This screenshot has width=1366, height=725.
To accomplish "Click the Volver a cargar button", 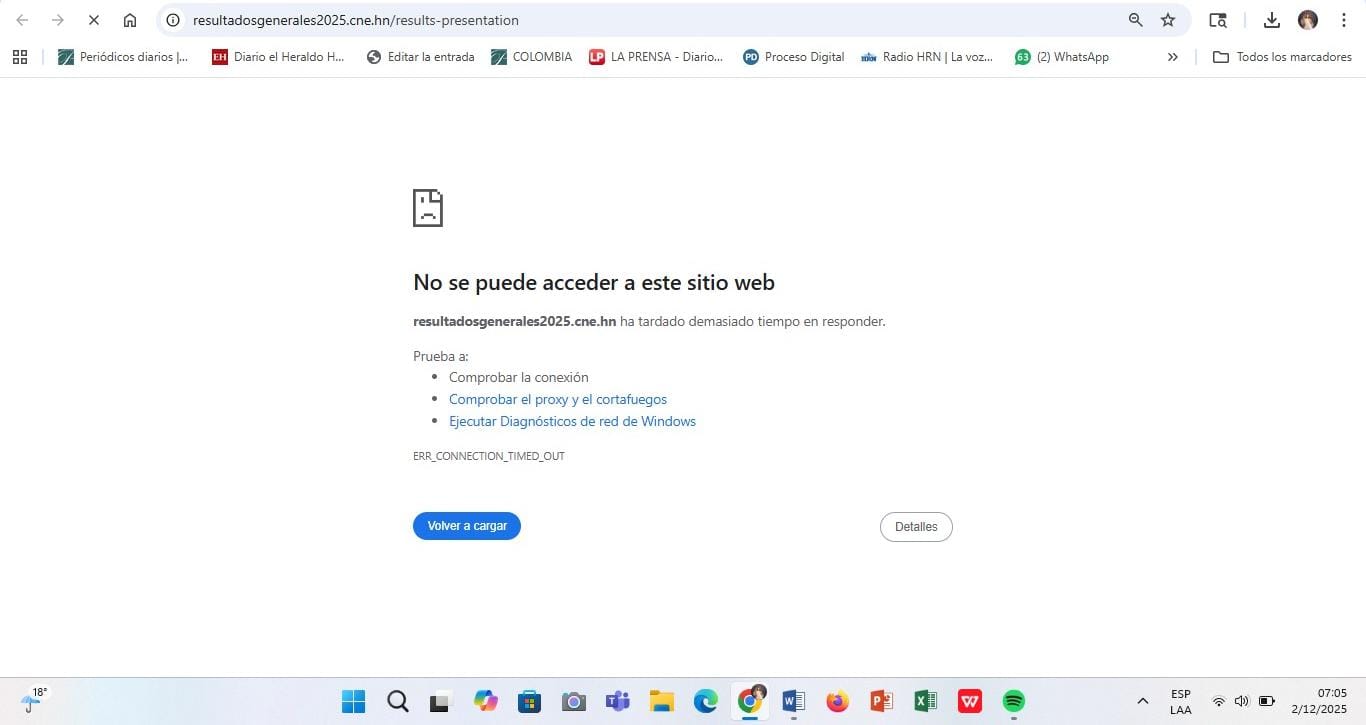I will pos(467,526).
